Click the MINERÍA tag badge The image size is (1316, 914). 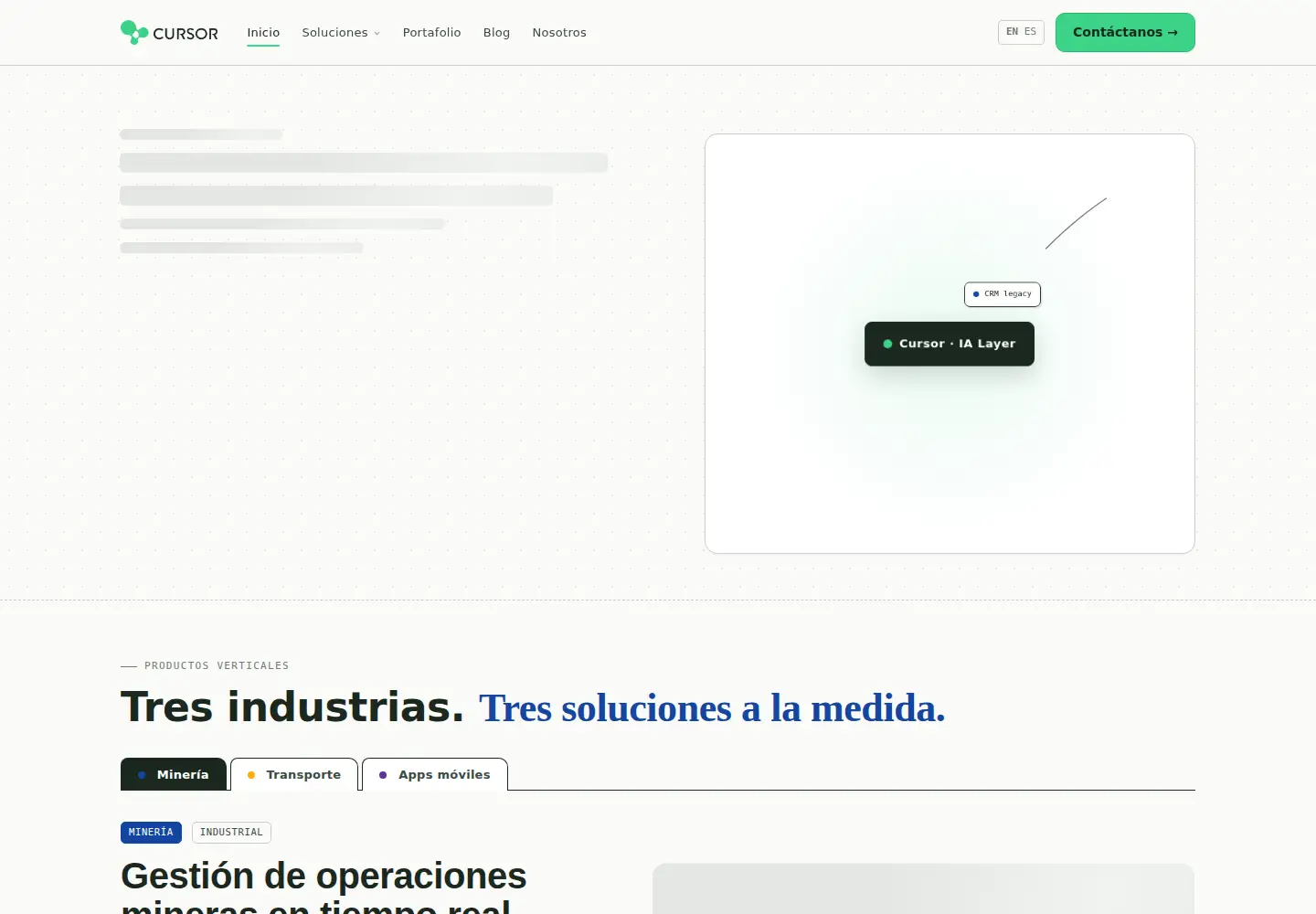tap(151, 833)
